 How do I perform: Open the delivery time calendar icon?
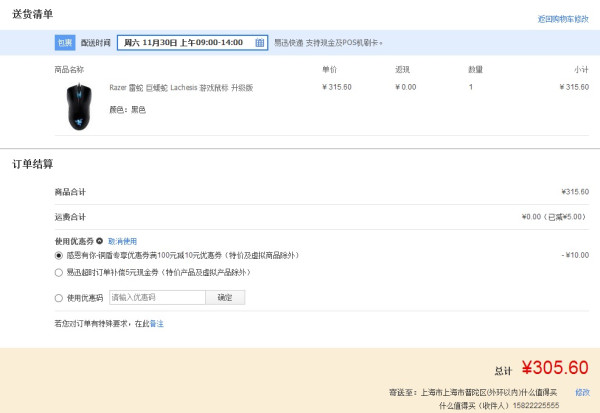point(259,42)
